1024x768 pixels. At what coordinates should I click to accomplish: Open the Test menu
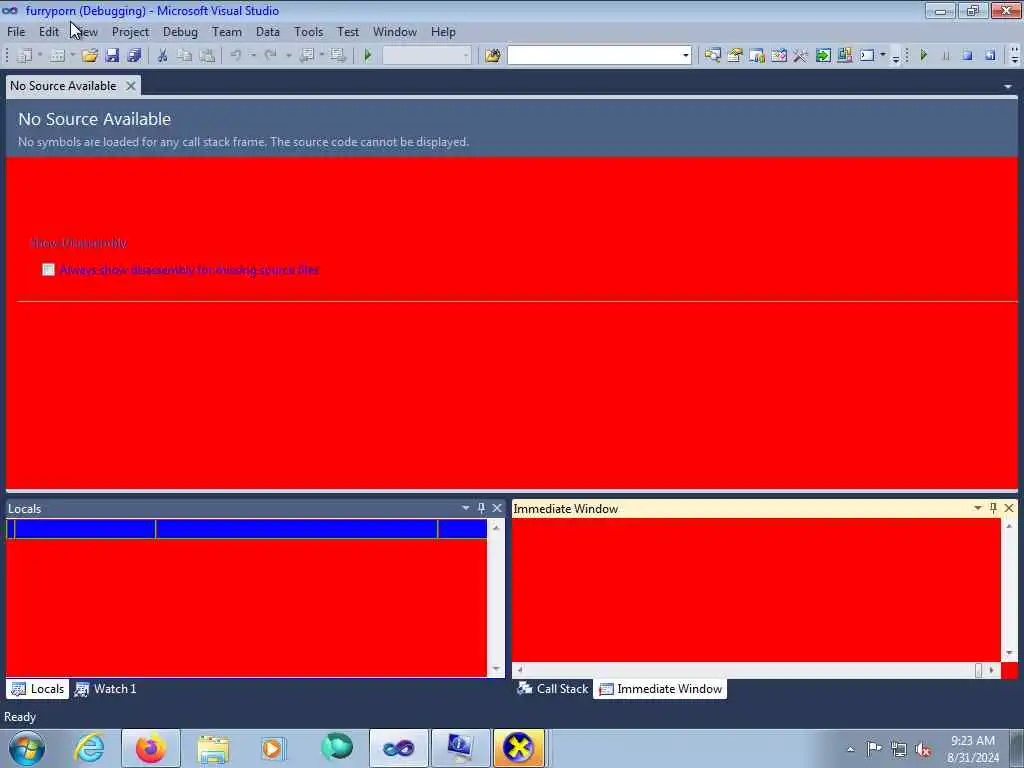tap(347, 31)
